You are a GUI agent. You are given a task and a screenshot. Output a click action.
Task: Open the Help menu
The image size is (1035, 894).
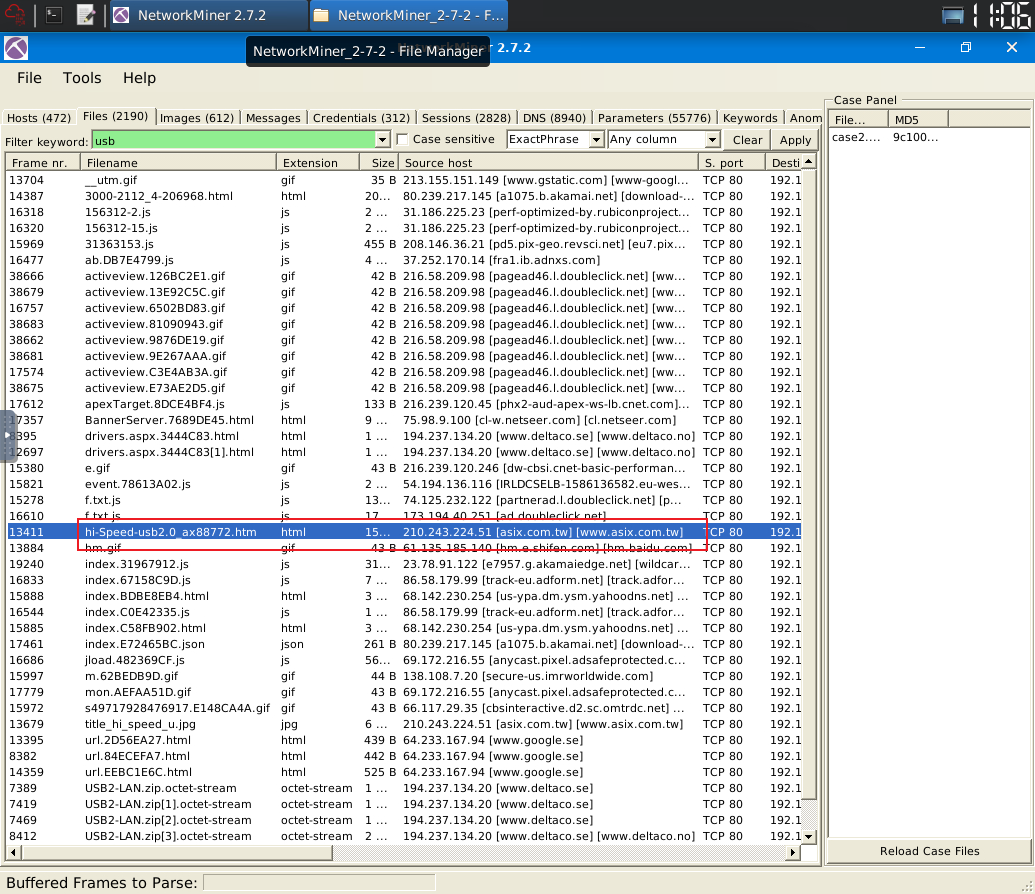[x=139, y=78]
